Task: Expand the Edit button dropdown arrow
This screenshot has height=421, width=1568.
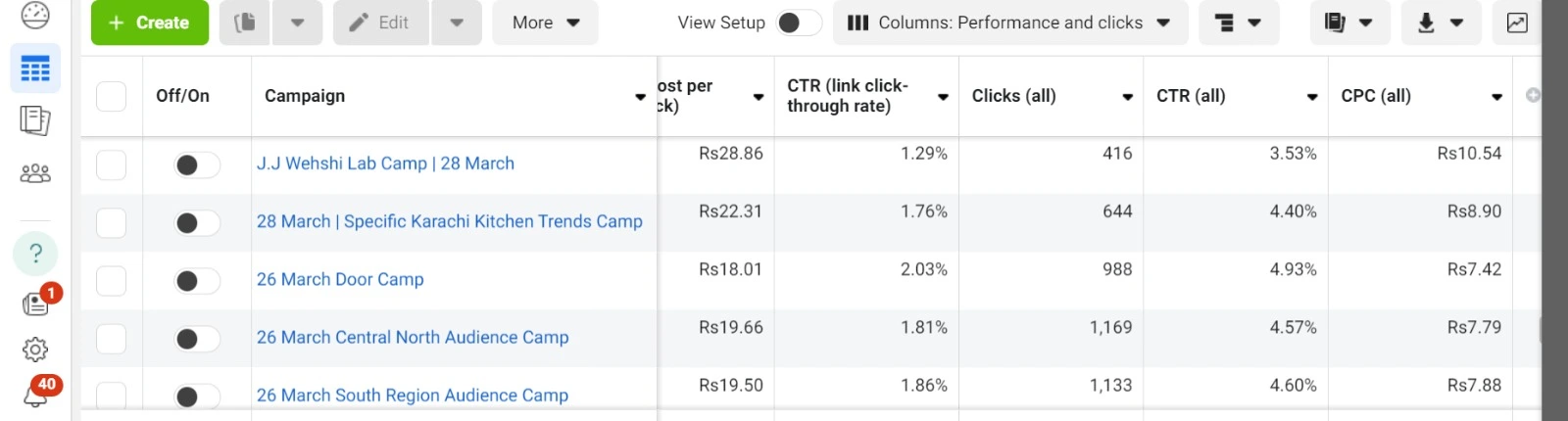Action: click(456, 23)
